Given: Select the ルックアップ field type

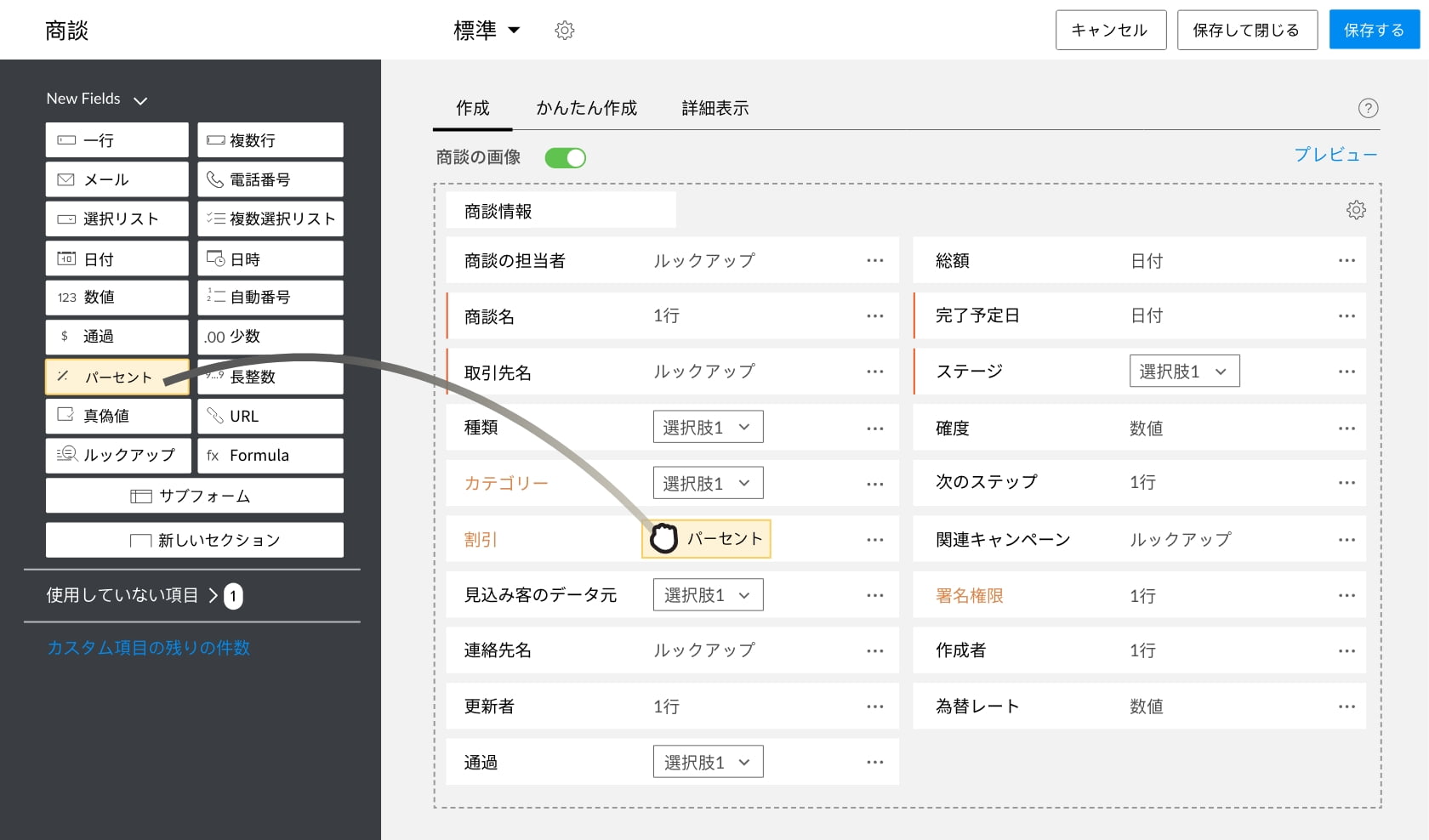Looking at the screenshot, I should (x=117, y=455).
